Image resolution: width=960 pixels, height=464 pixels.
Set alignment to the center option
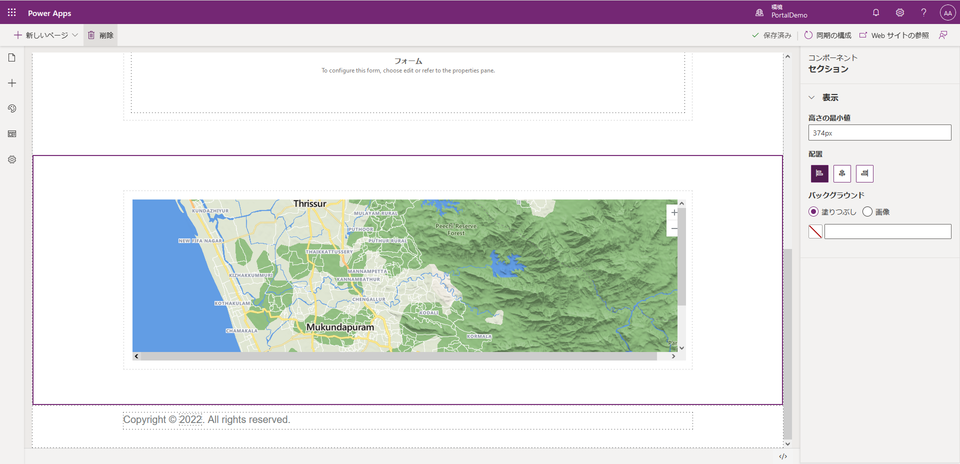[842, 173]
